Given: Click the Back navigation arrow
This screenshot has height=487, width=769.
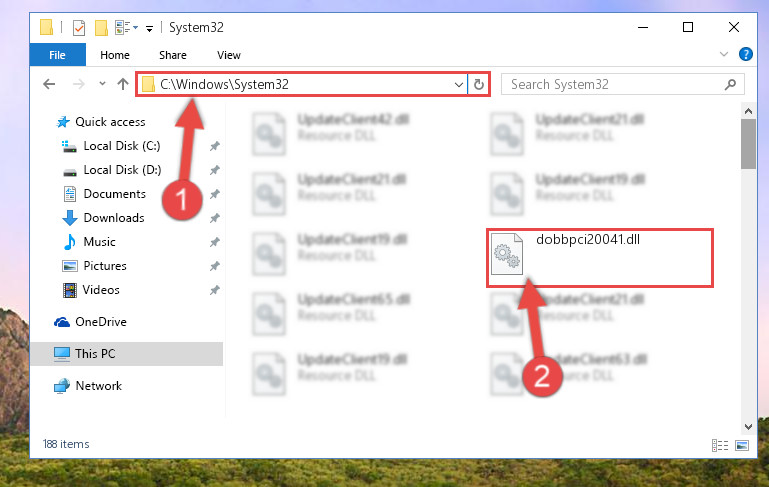Looking at the screenshot, I should [x=49, y=84].
